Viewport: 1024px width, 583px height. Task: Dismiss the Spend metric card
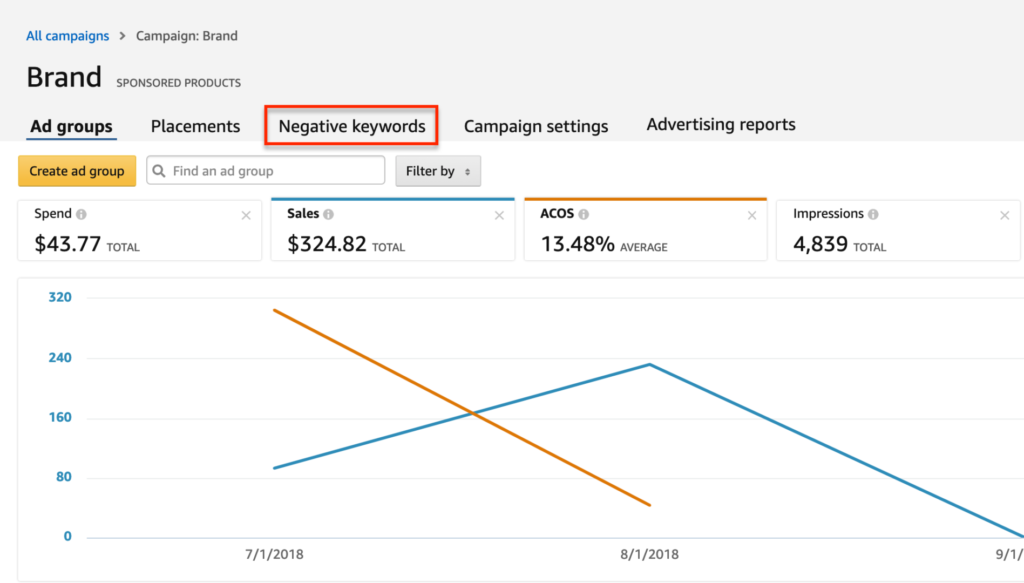point(246,215)
